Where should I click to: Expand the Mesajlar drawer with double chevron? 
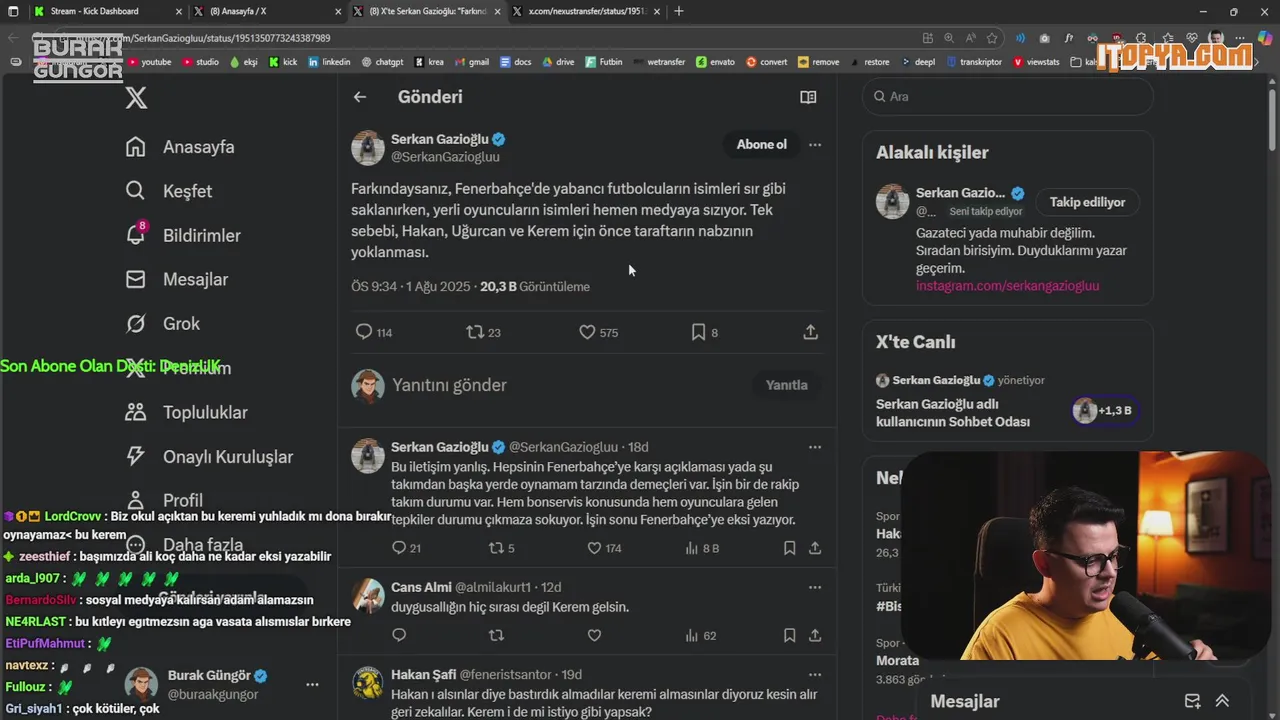click(x=1222, y=701)
